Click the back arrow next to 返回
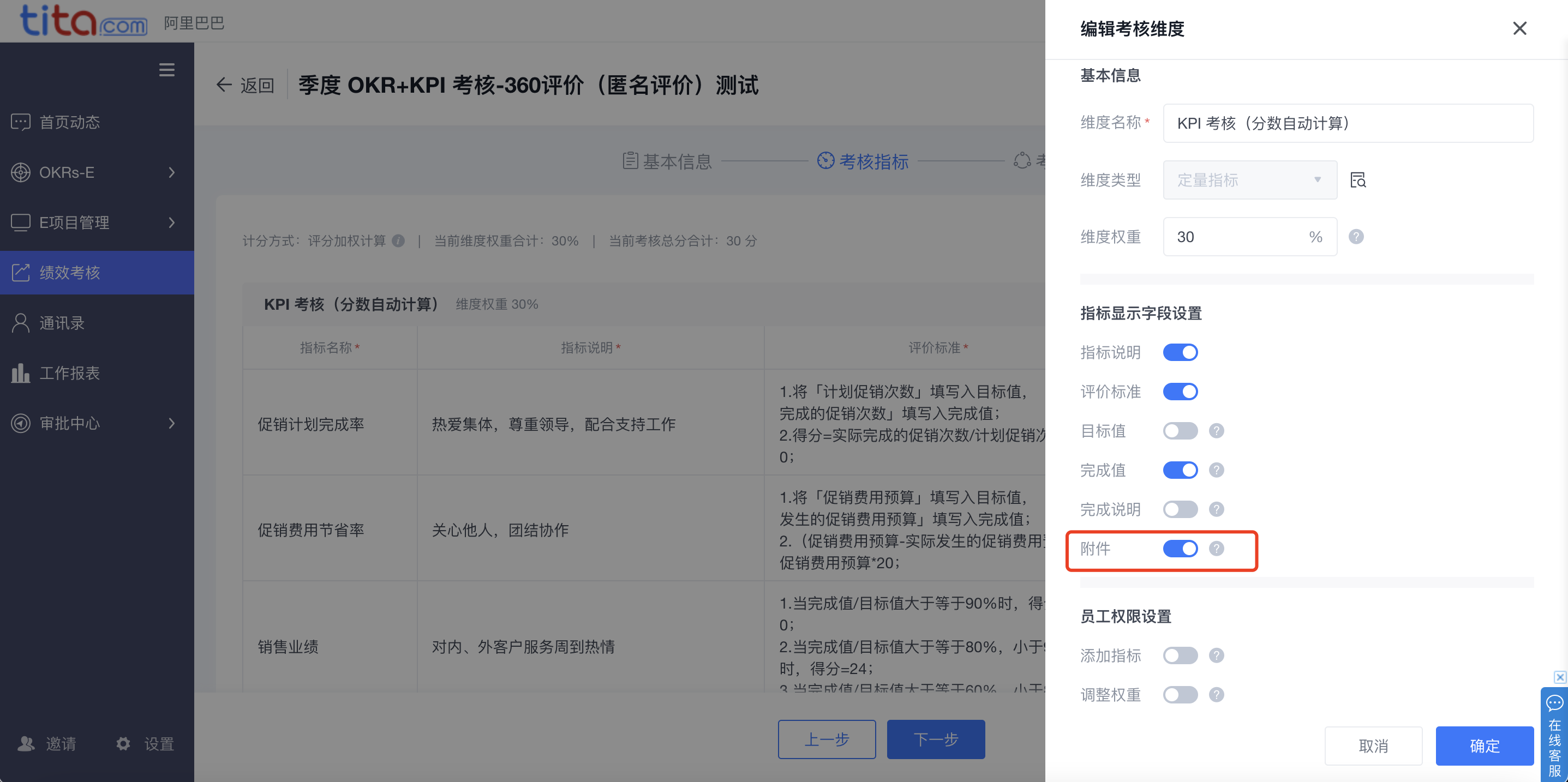The height and width of the screenshot is (782, 1568). click(x=224, y=85)
